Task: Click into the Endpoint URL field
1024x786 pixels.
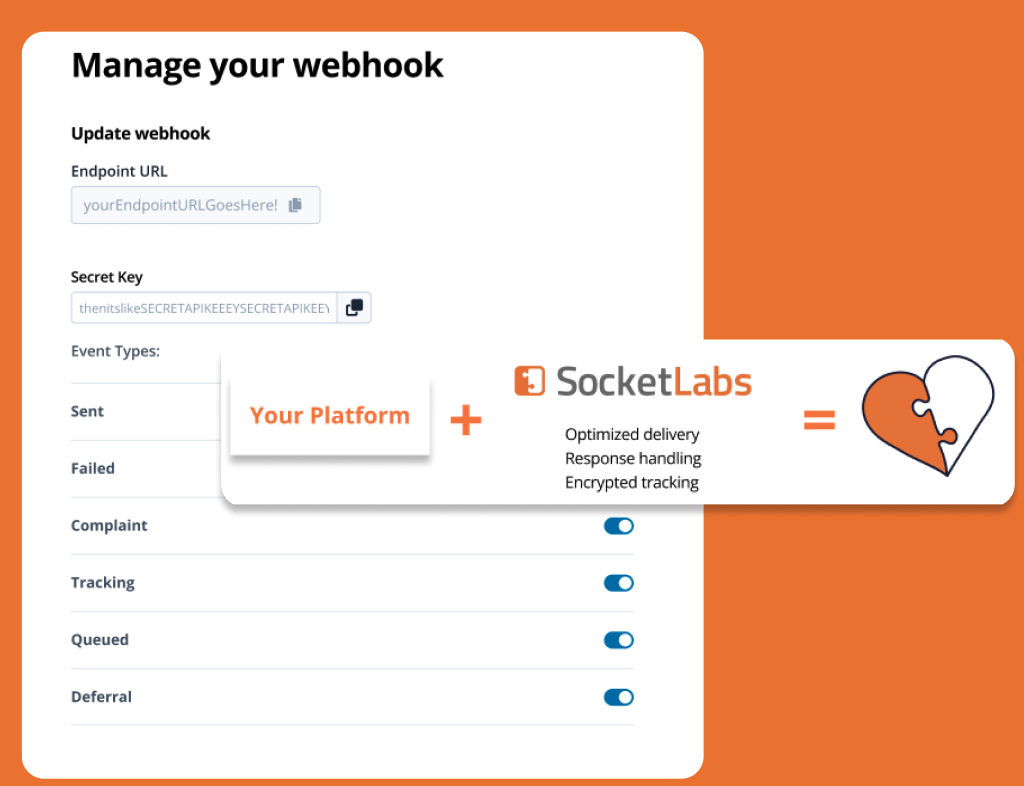Action: [195, 205]
